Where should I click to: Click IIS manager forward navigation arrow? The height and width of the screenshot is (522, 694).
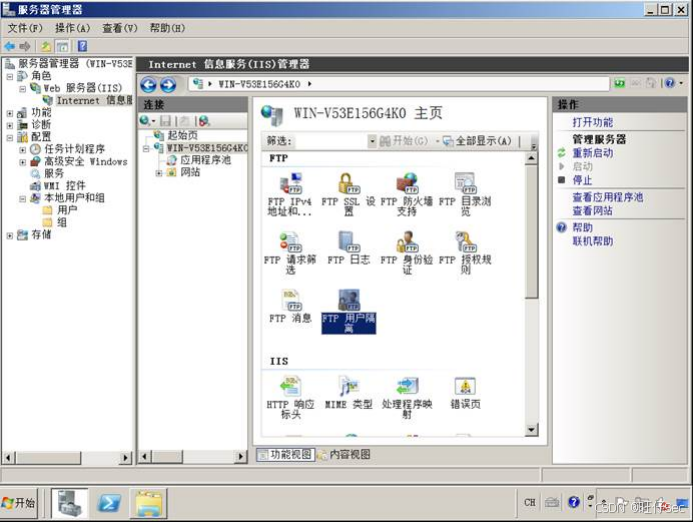coord(168,84)
